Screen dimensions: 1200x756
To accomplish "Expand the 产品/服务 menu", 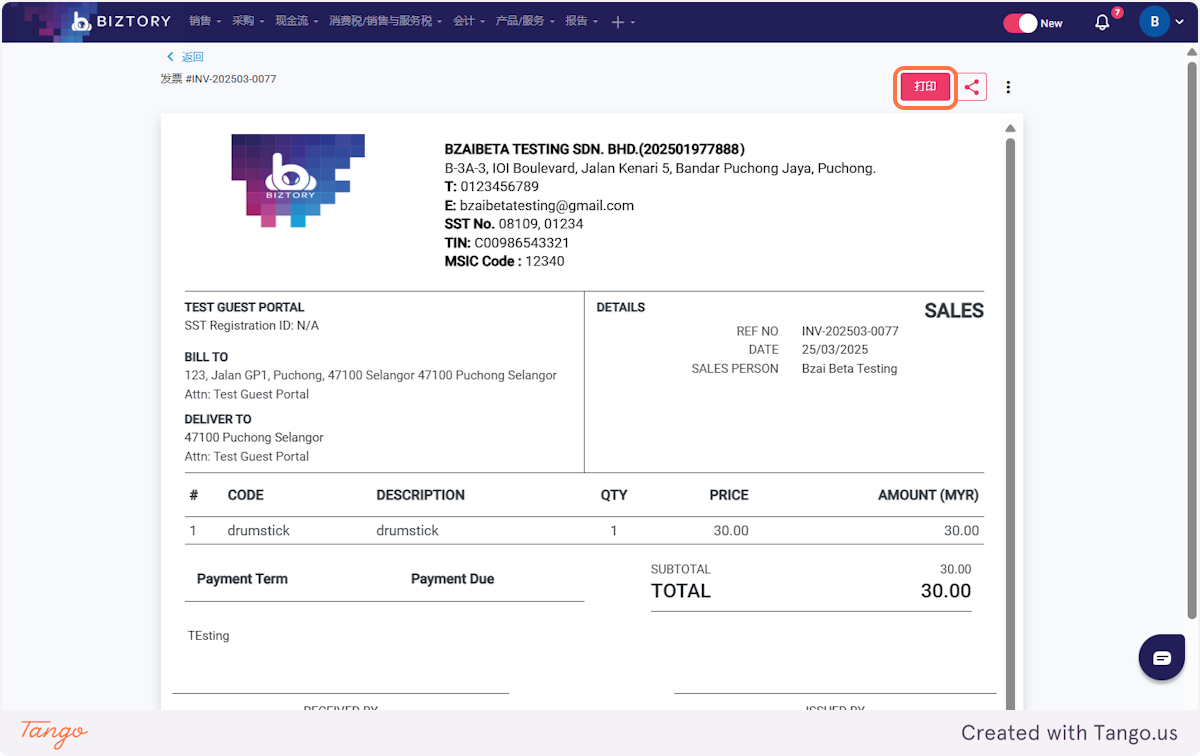I will pyautogui.click(x=525, y=21).
